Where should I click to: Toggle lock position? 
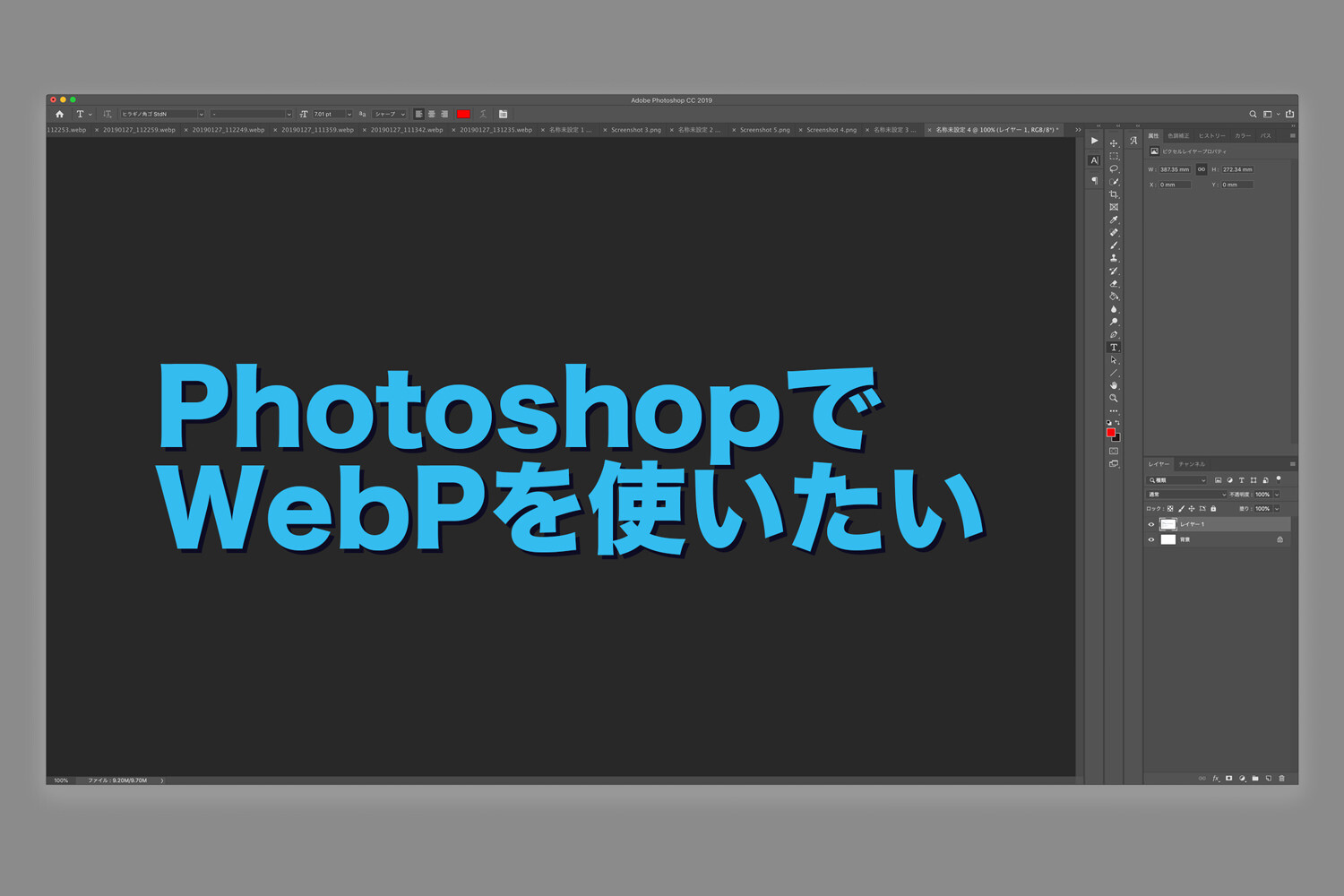(1192, 509)
